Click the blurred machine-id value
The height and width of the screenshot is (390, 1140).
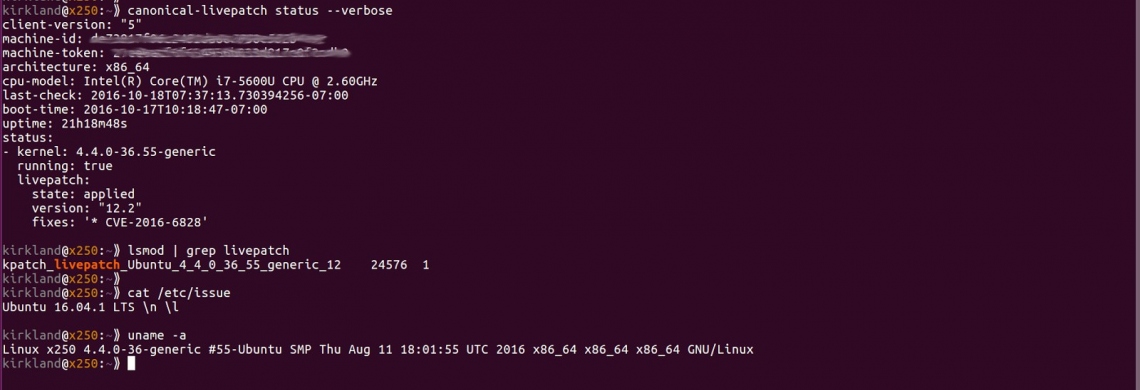[208, 39]
